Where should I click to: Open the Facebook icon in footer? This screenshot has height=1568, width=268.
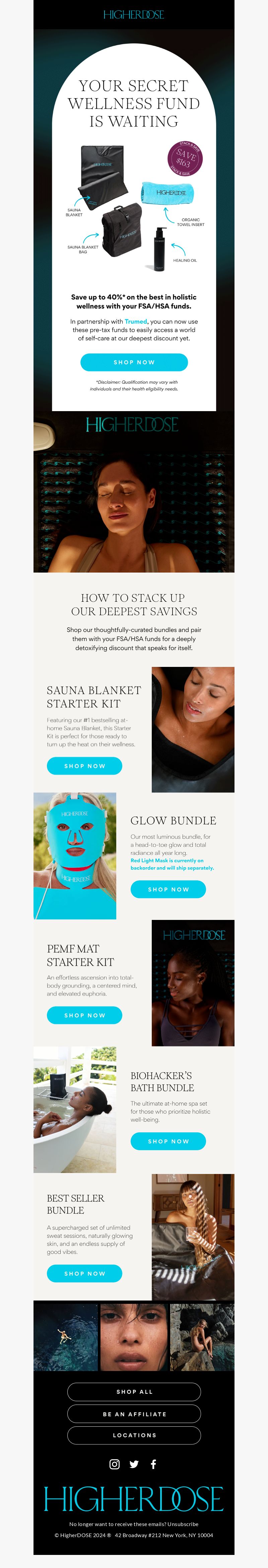153,1464
